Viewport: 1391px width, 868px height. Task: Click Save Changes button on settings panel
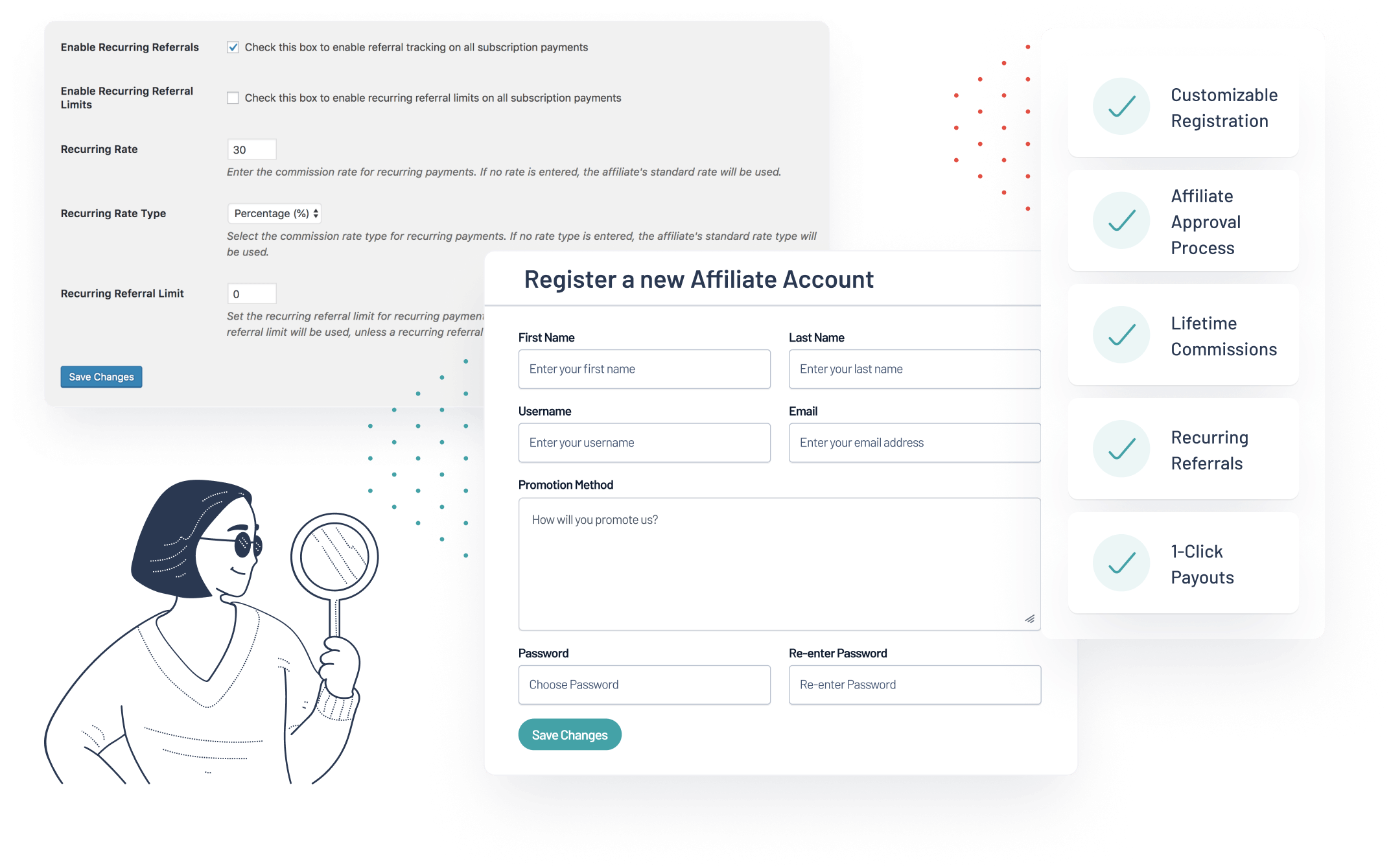101,377
